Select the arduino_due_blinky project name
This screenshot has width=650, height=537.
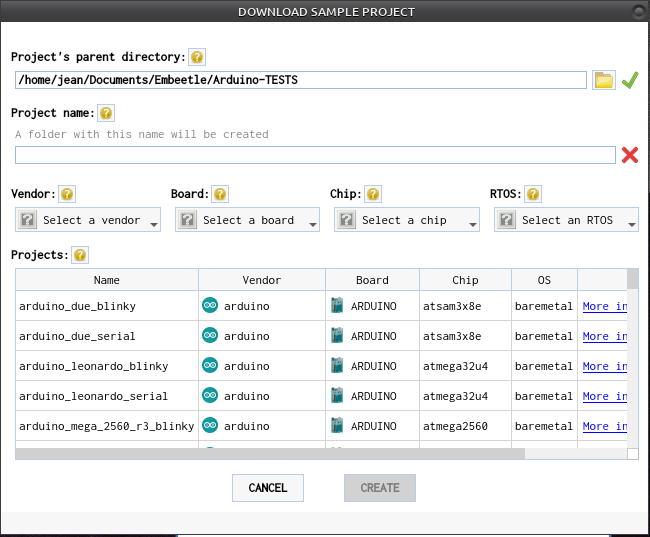click(x=78, y=306)
